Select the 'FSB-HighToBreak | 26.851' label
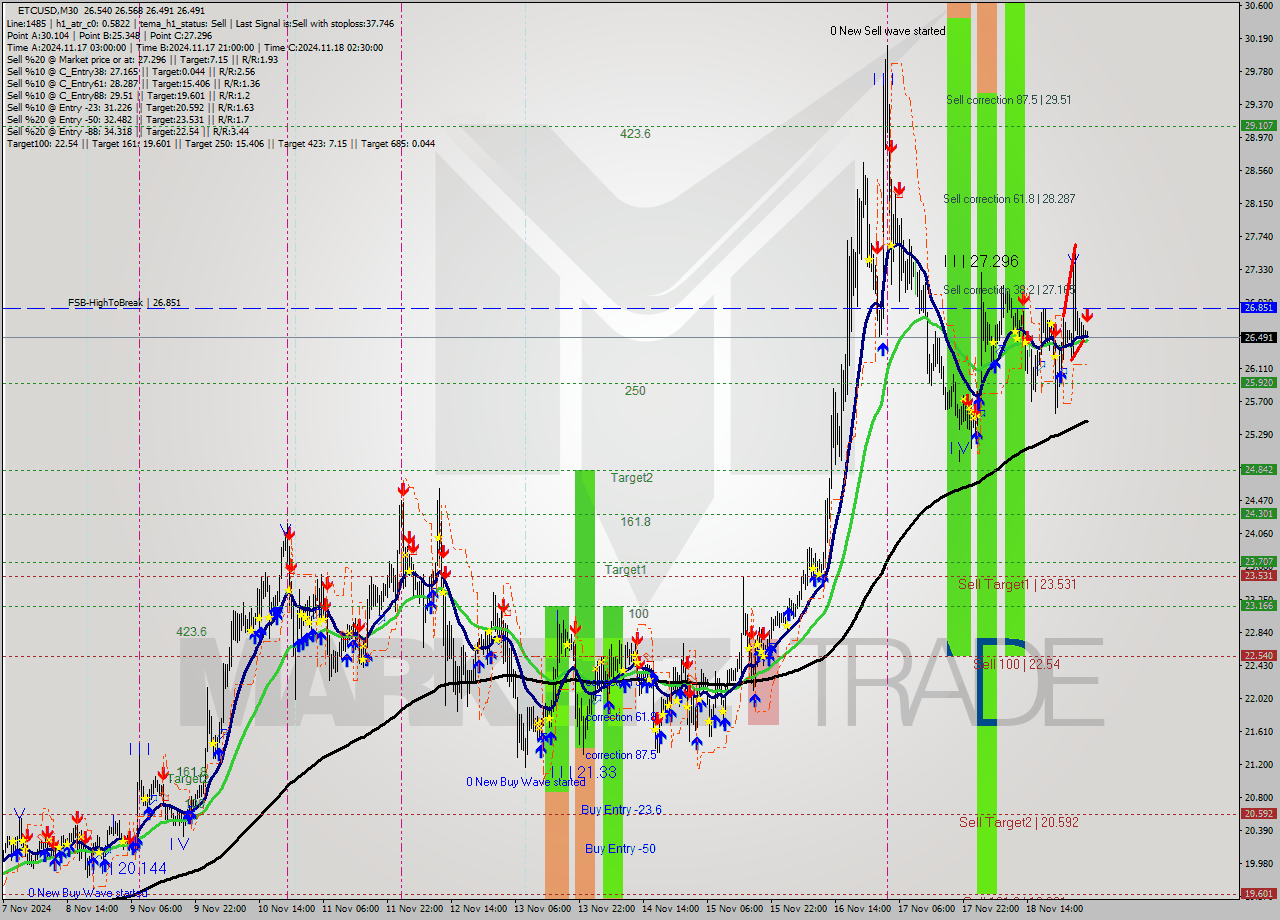 [125, 302]
